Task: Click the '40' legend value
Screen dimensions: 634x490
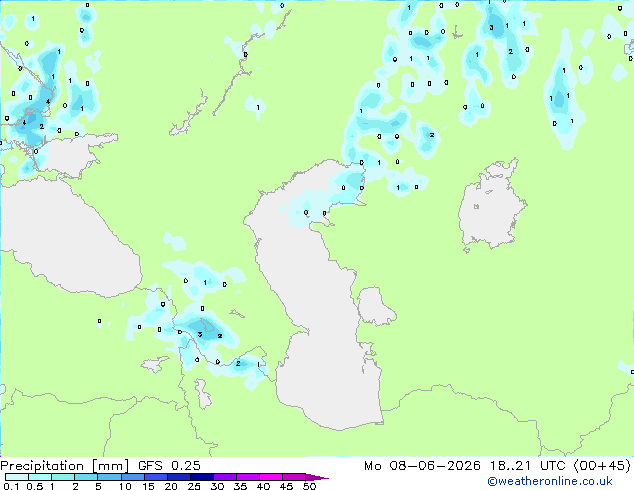Action: (x=263, y=486)
